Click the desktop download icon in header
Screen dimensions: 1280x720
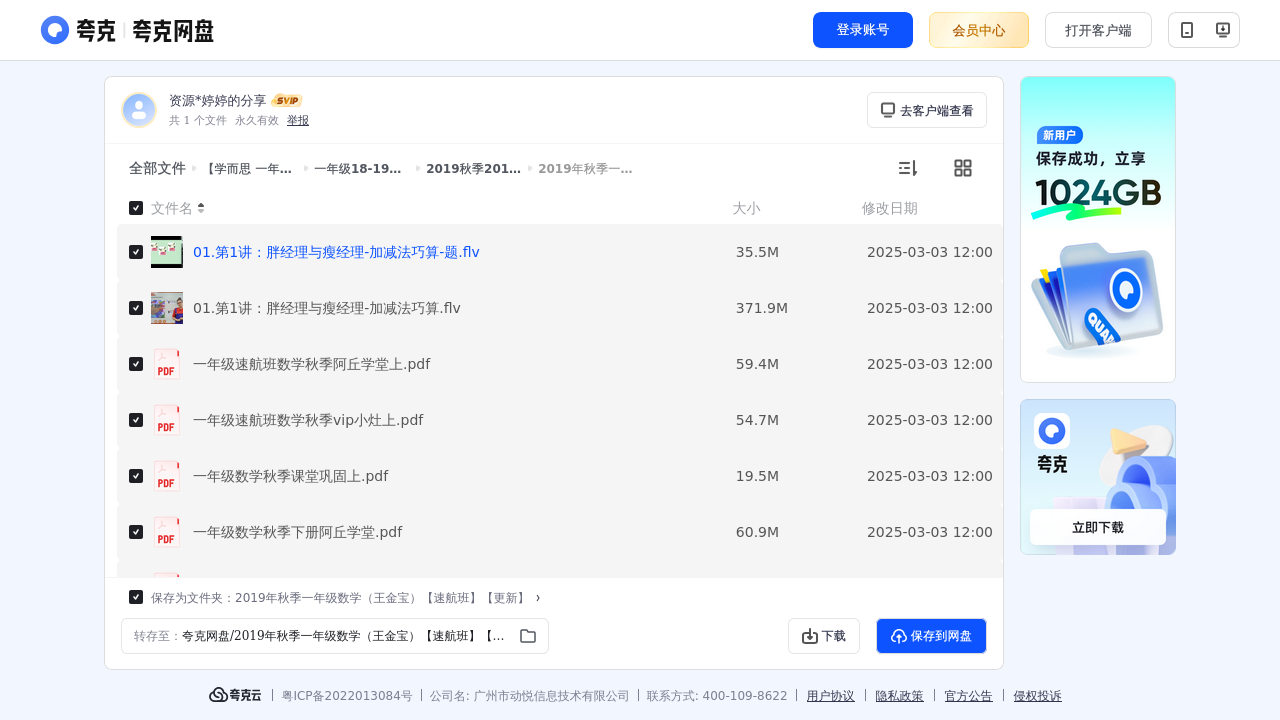pyautogui.click(x=1222, y=30)
